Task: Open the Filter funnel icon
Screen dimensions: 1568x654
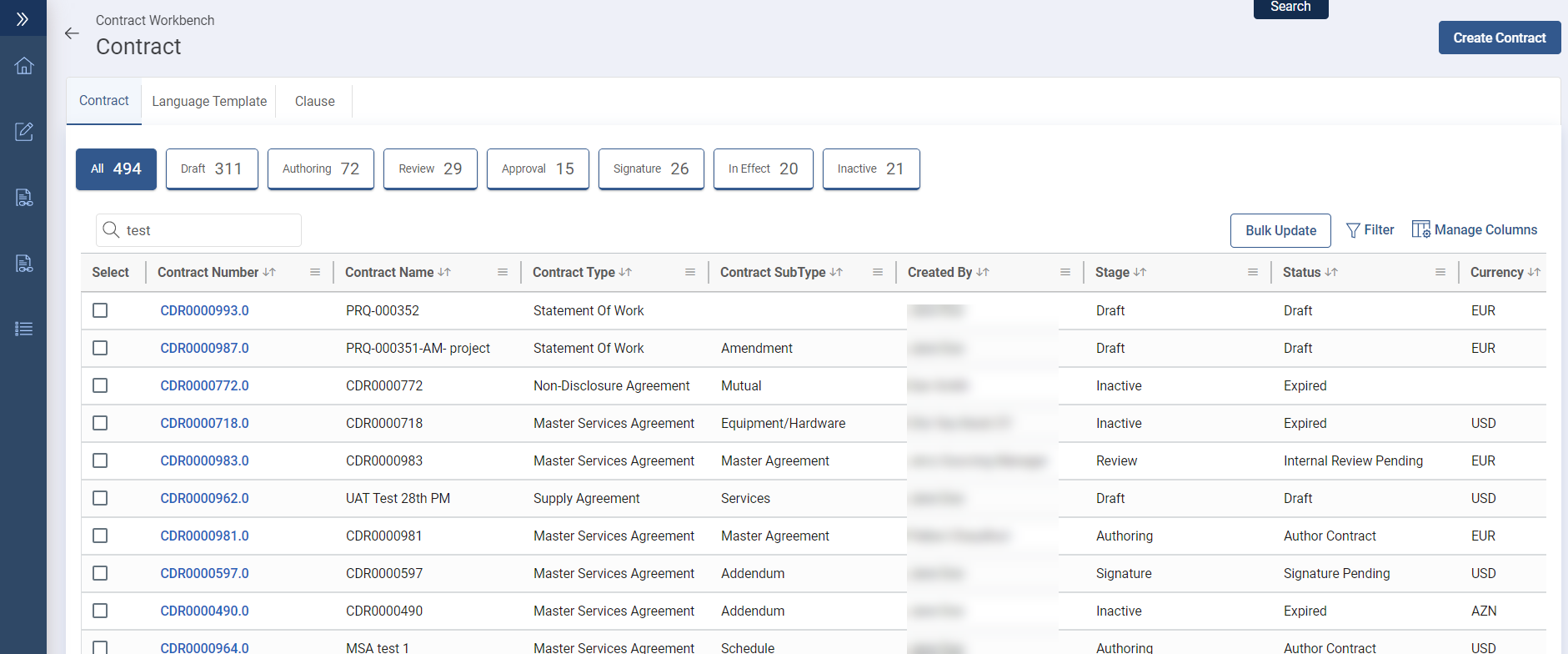Action: [1353, 230]
